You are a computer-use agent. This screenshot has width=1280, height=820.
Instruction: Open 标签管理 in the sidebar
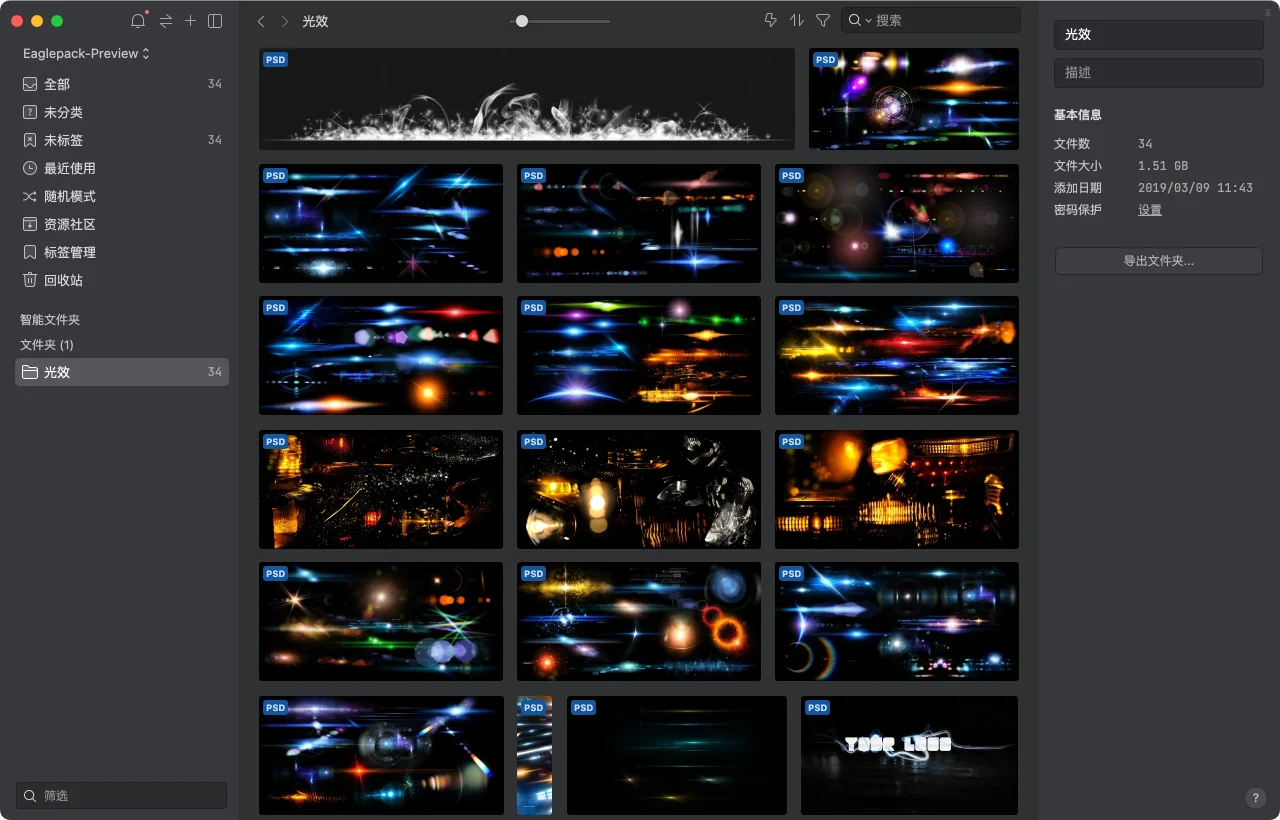(x=70, y=252)
